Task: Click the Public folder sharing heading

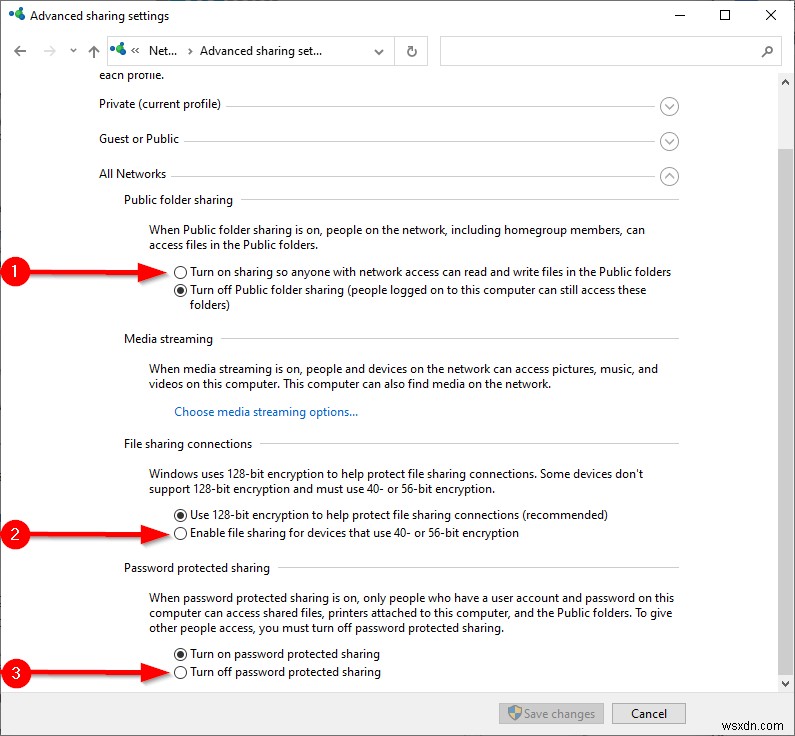Action: click(178, 200)
